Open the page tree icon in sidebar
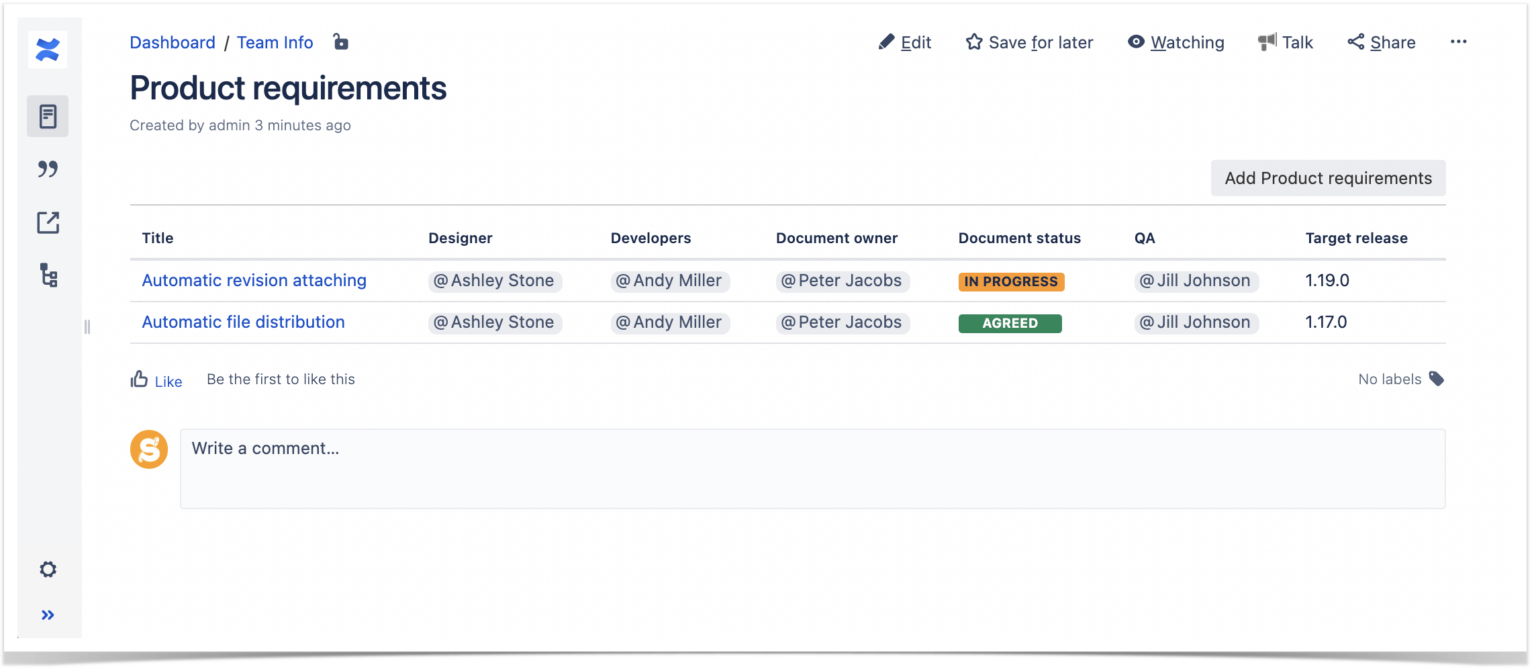1536x671 pixels. pyautogui.click(x=48, y=275)
